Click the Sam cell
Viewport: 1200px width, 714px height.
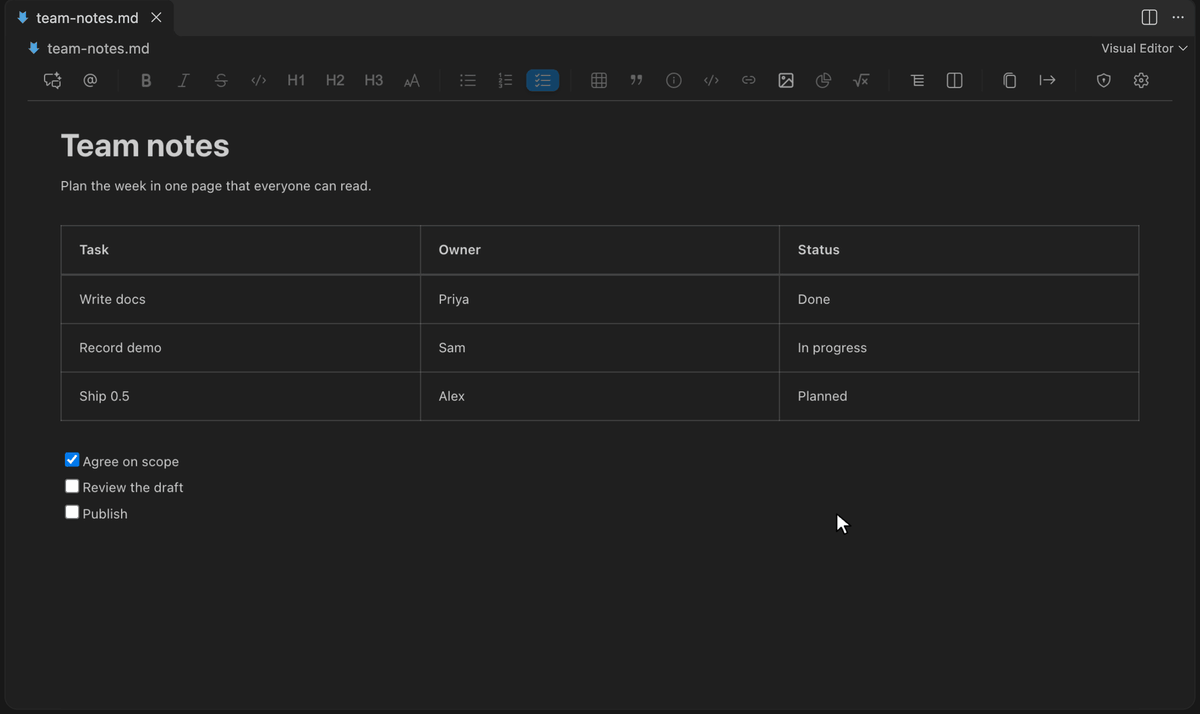click(x=600, y=348)
